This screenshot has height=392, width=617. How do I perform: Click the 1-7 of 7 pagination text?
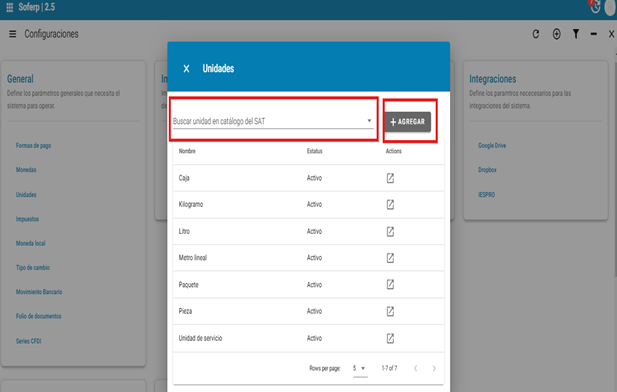(389, 368)
